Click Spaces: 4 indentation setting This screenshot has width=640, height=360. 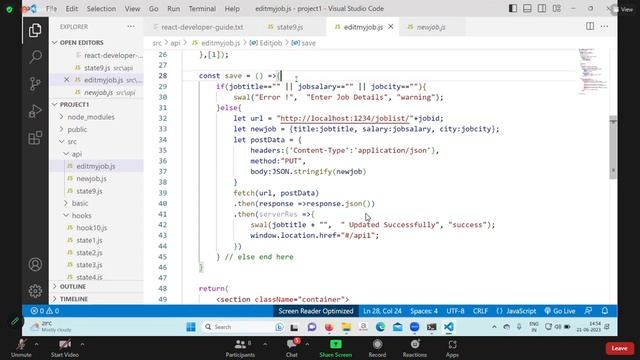[424, 311]
